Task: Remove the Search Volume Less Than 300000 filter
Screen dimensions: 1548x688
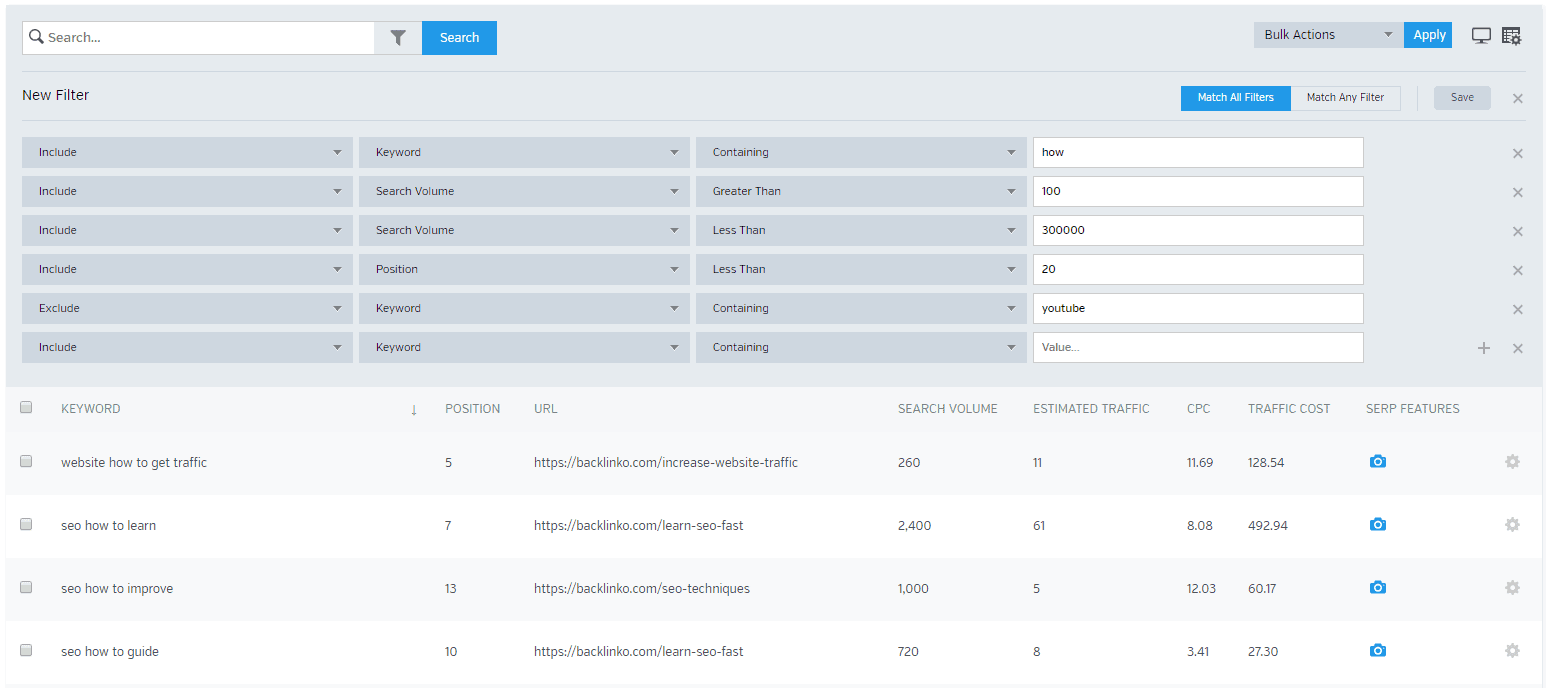Action: coord(1518,231)
